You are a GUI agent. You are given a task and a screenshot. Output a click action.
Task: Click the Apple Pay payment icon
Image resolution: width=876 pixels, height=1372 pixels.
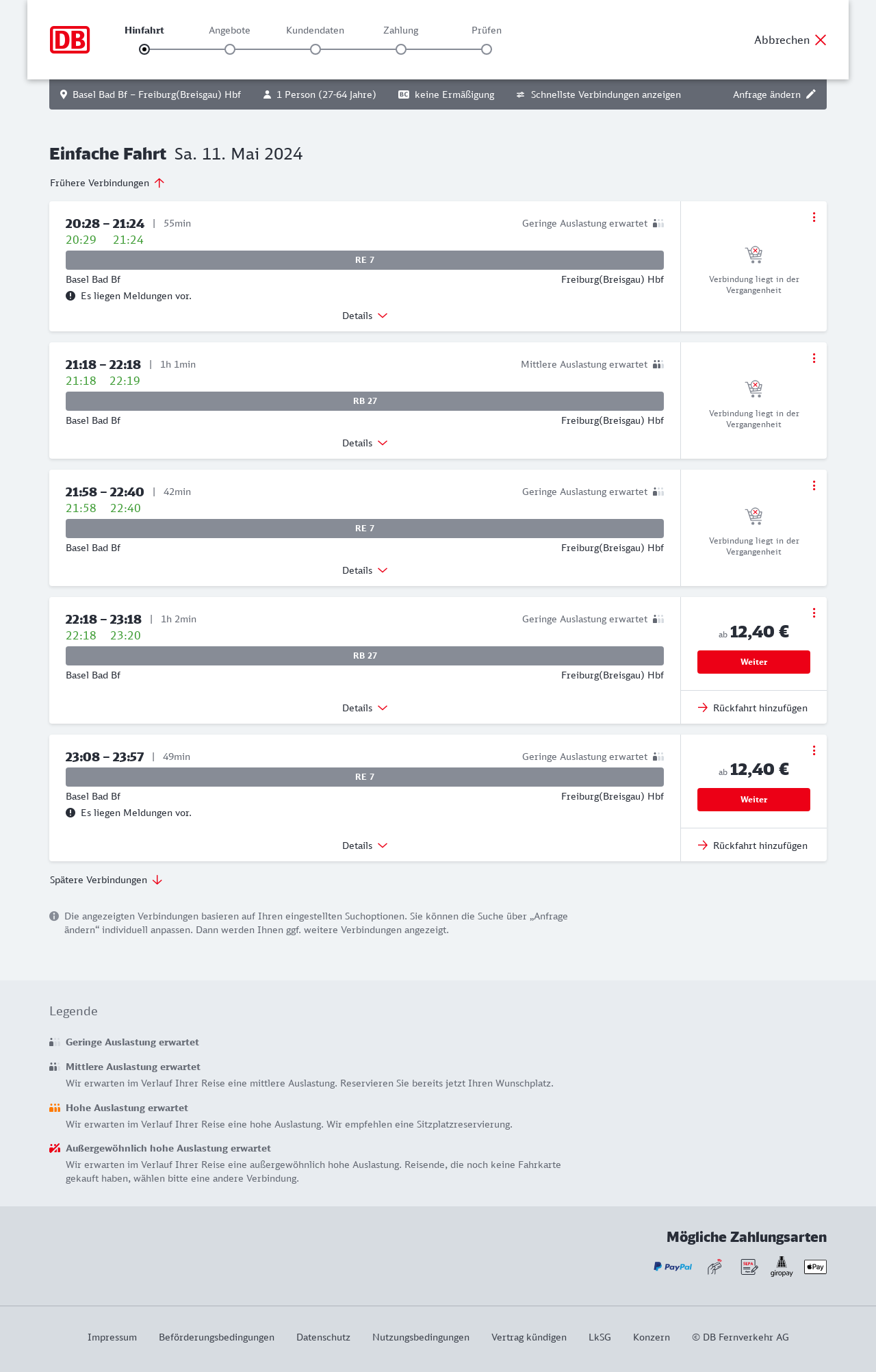(x=815, y=1267)
